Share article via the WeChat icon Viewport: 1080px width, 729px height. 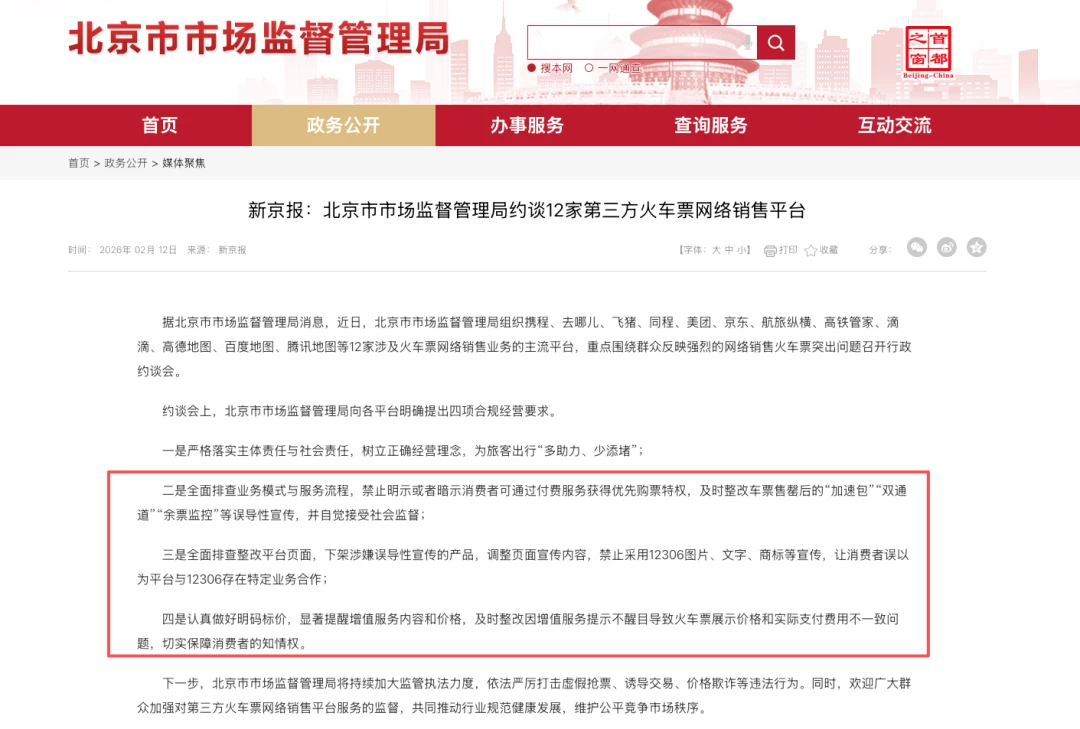(x=916, y=247)
